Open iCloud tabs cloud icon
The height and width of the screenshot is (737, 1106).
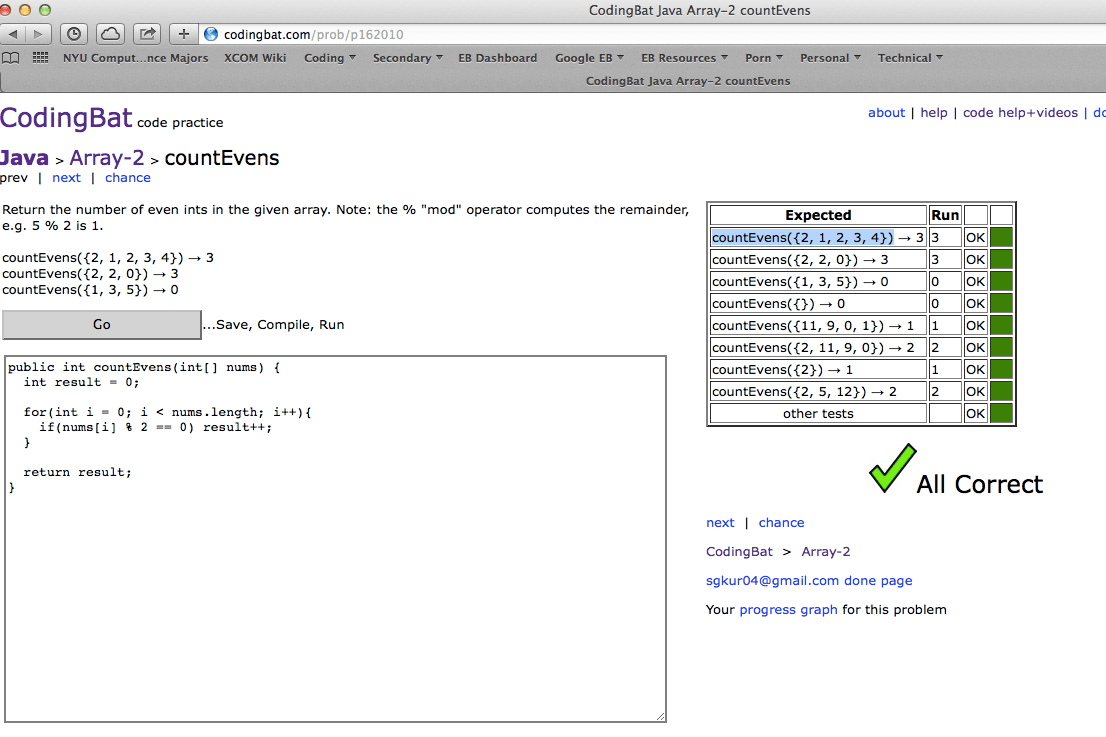(111, 34)
